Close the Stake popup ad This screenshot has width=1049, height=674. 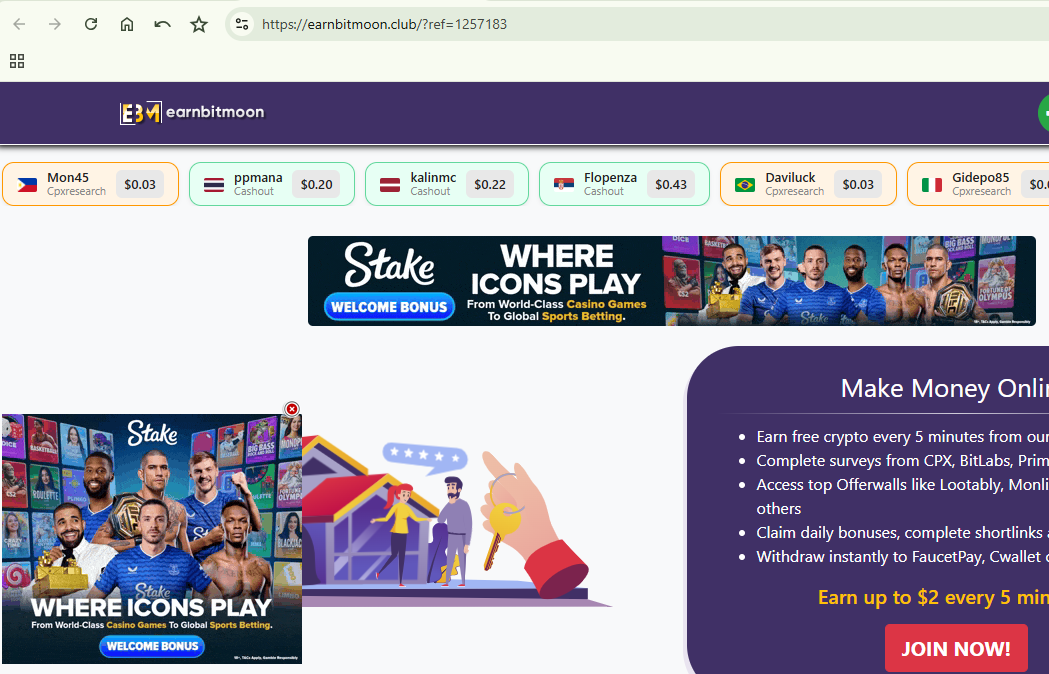292,409
